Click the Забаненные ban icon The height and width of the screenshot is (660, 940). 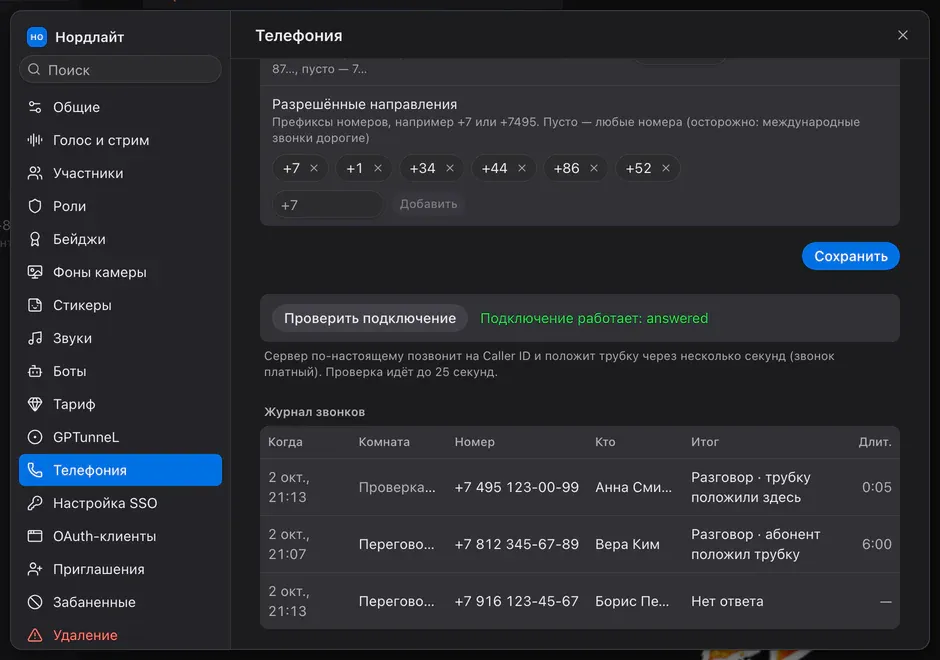pyautogui.click(x=35, y=602)
